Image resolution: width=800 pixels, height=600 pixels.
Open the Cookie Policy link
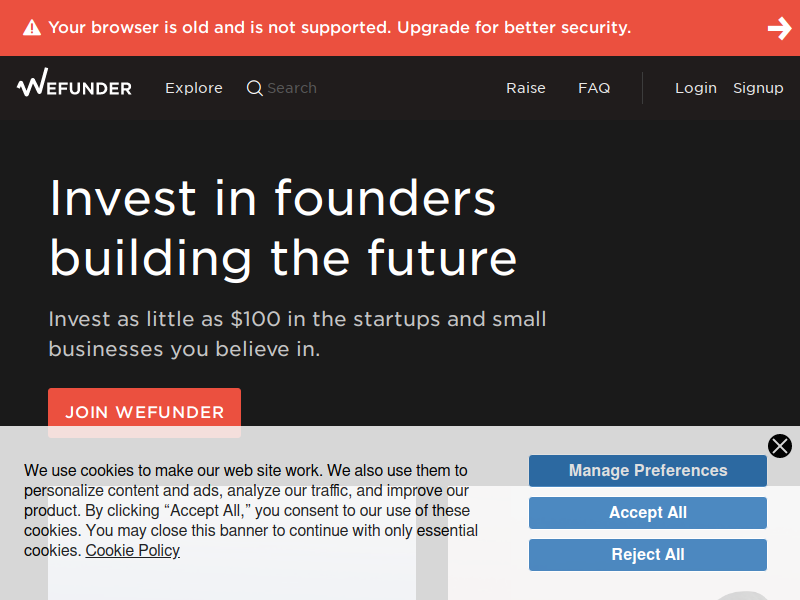tap(133, 550)
